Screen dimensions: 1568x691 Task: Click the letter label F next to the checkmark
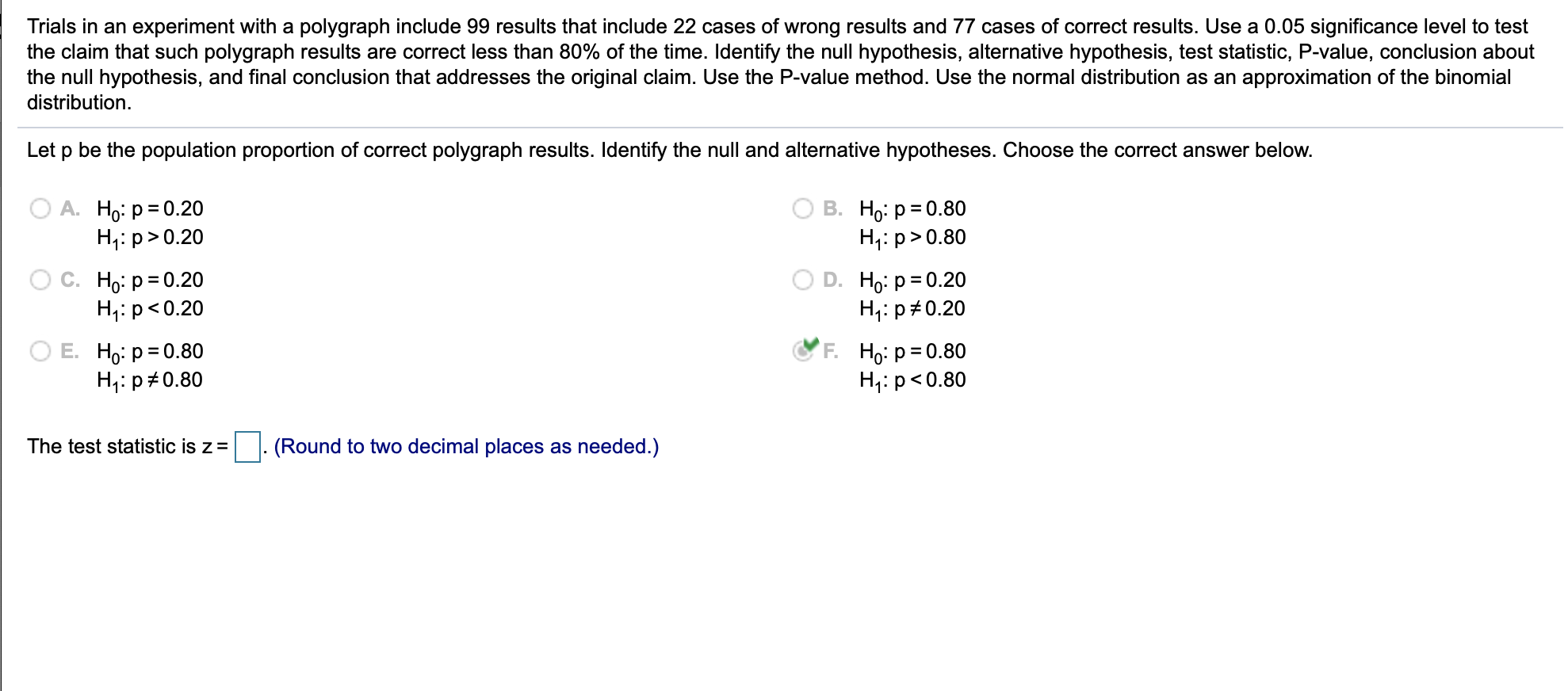[830, 350]
